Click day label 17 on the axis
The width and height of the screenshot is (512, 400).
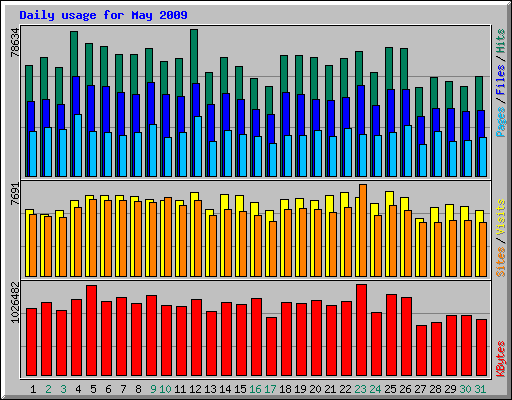270,389
